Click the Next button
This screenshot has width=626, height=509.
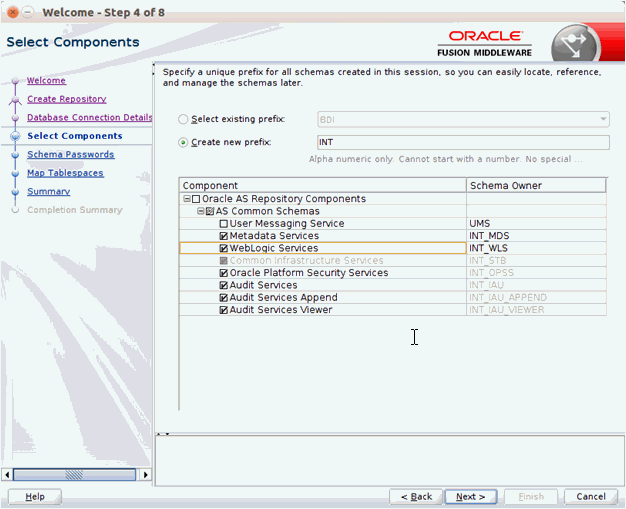pyautogui.click(x=471, y=497)
